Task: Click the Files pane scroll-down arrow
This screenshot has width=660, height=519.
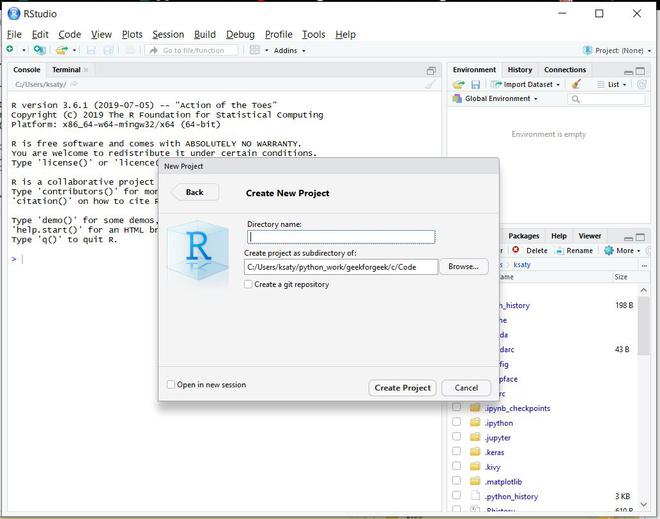Action: [x=644, y=504]
